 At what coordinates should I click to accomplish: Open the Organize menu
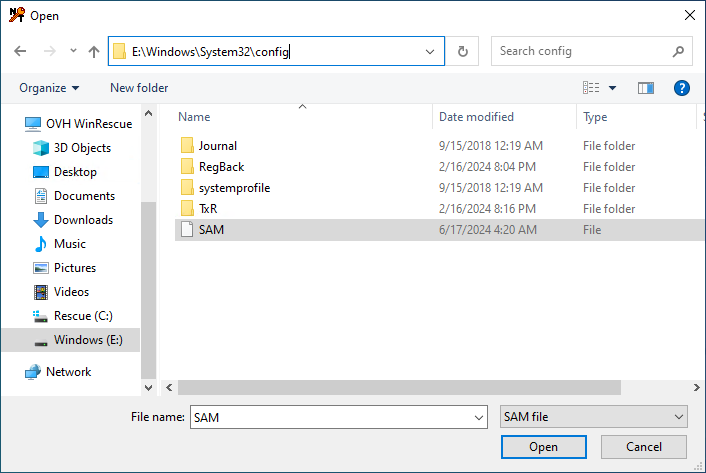point(49,88)
